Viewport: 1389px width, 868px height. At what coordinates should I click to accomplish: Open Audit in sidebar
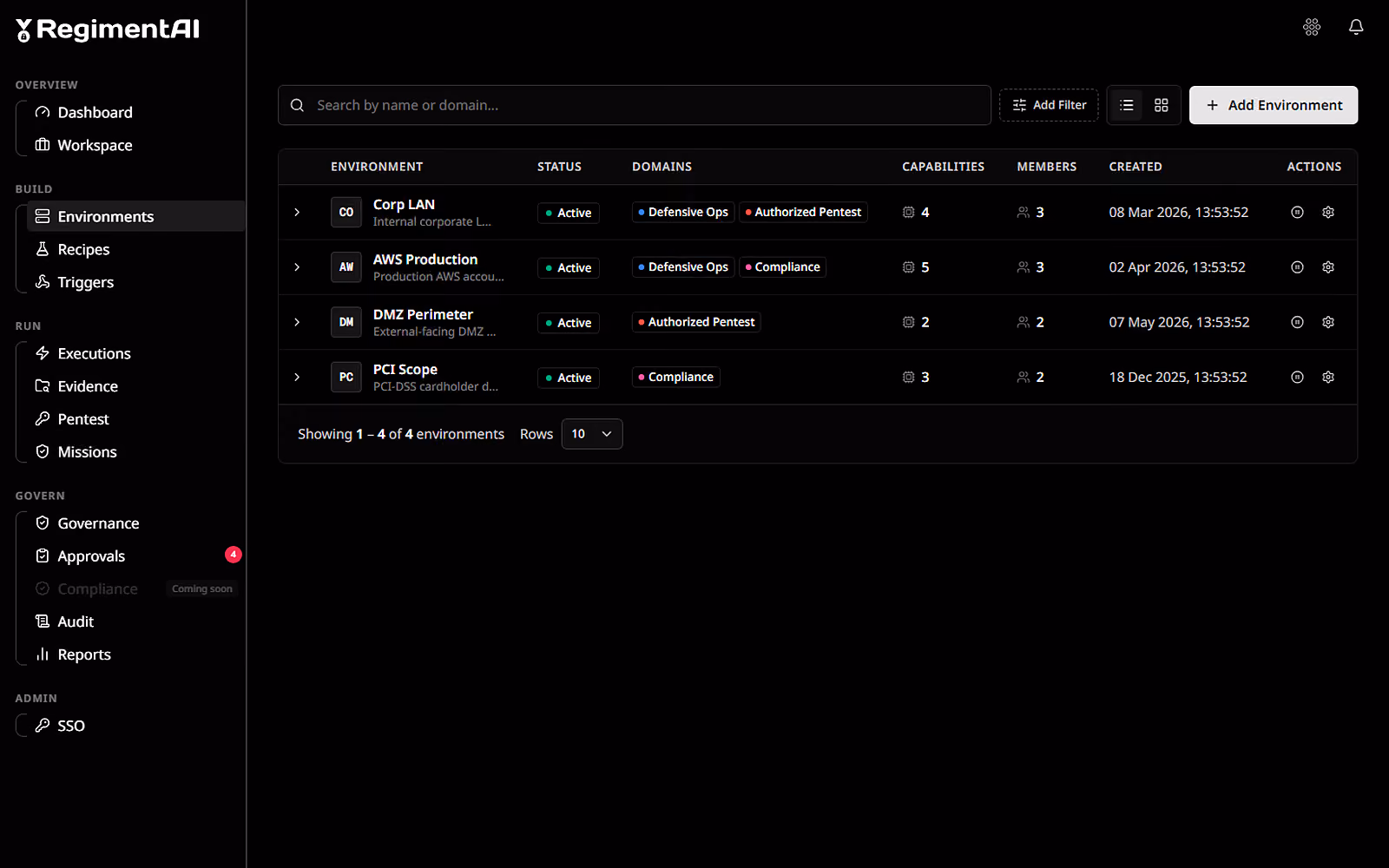tap(136, 621)
